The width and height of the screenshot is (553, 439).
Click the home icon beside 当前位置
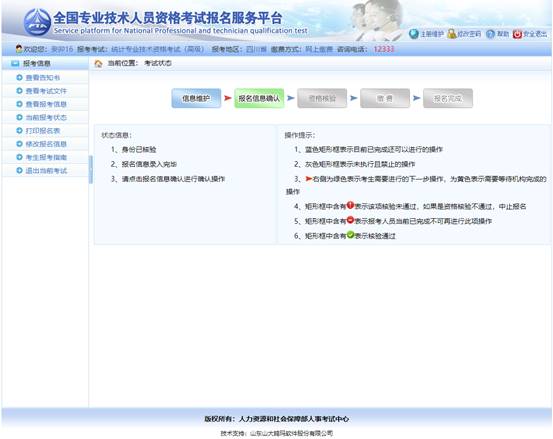click(x=98, y=63)
